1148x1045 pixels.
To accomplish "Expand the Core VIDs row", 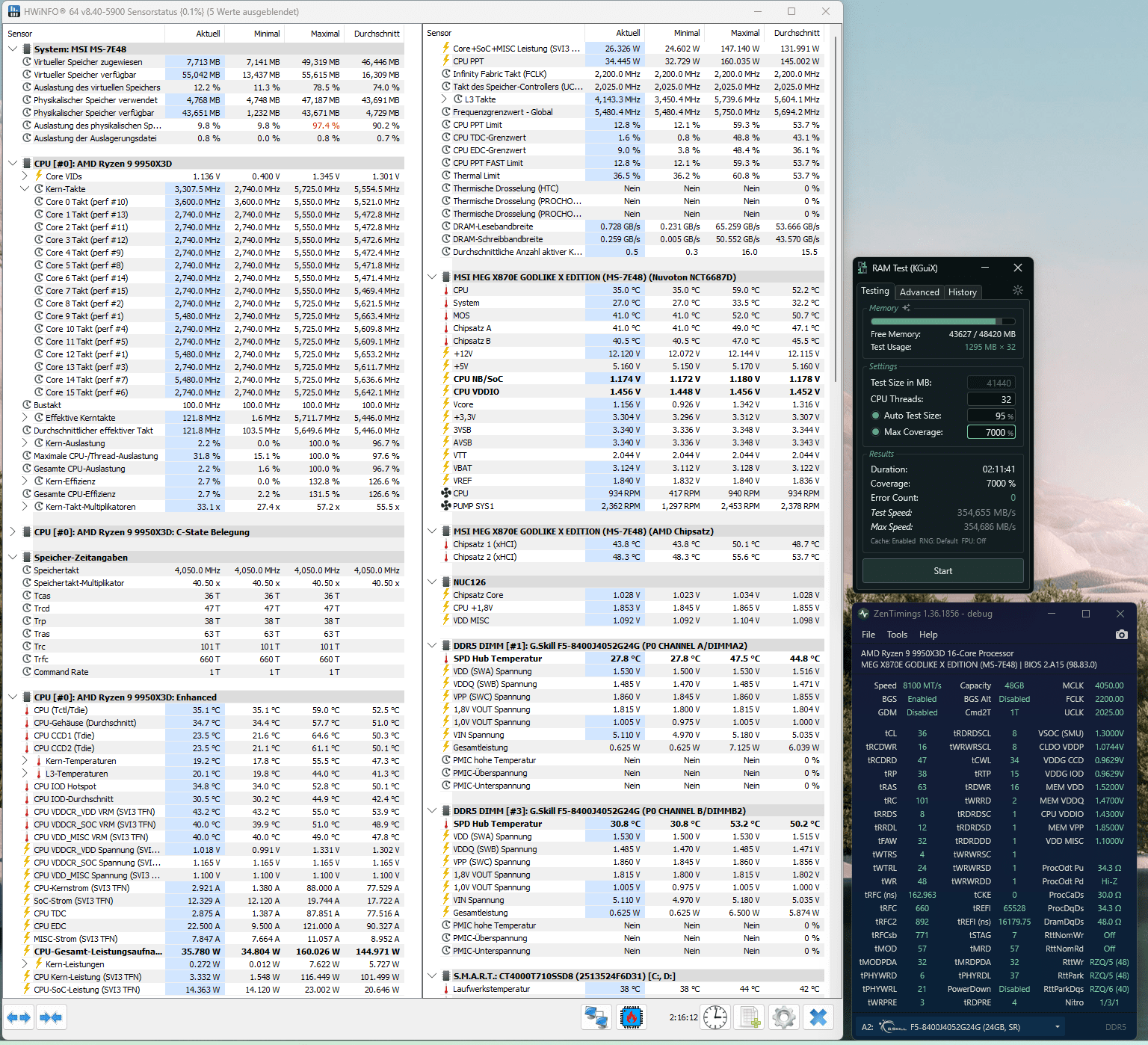I will click(25, 176).
